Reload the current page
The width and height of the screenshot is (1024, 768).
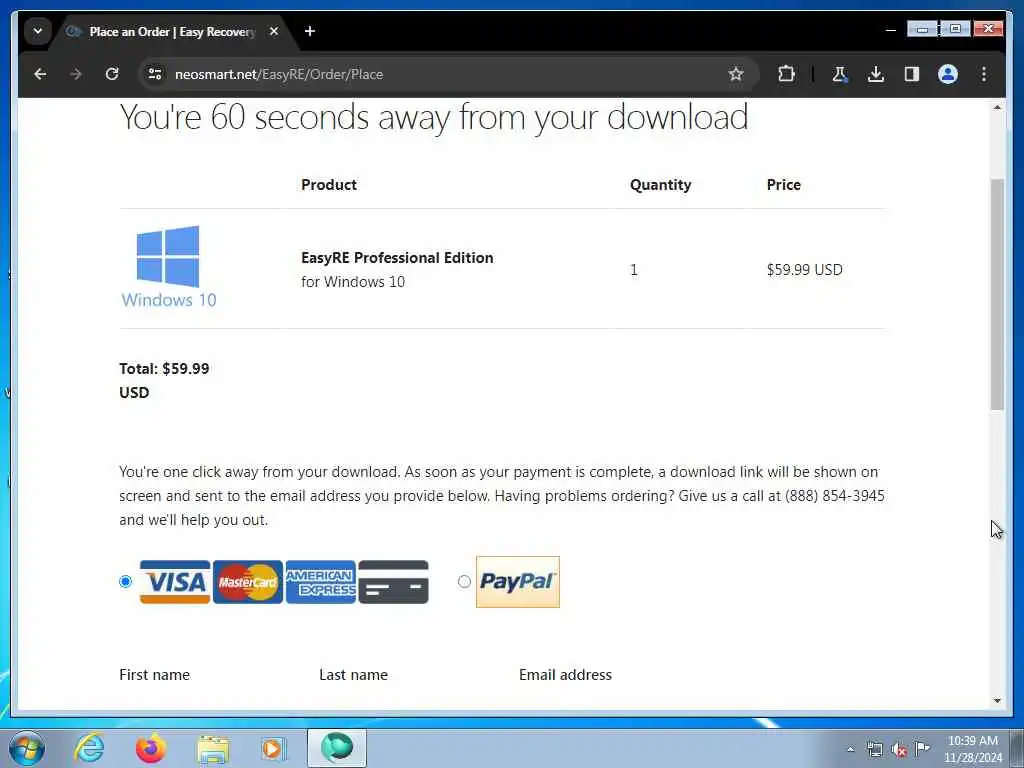(x=112, y=74)
